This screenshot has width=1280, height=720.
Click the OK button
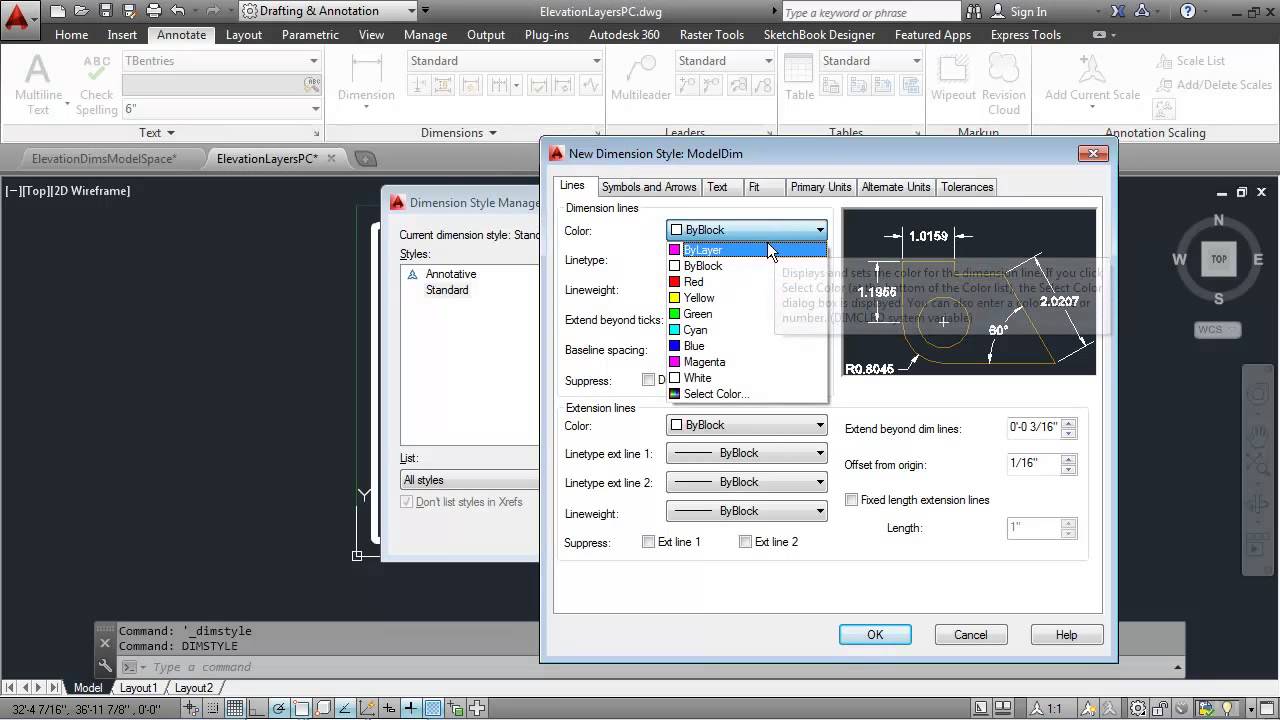[x=875, y=635]
